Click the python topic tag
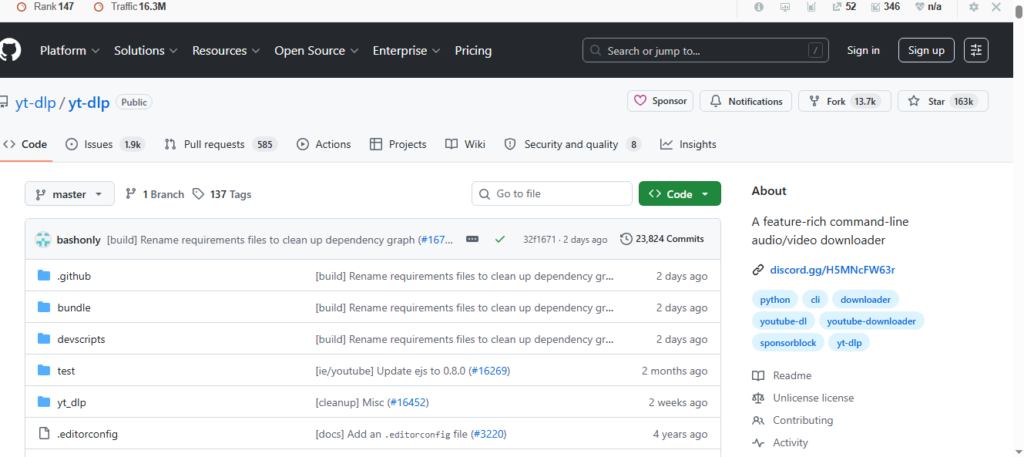Image resolution: width=1024 pixels, height=457 pixels. click(775, 300)
